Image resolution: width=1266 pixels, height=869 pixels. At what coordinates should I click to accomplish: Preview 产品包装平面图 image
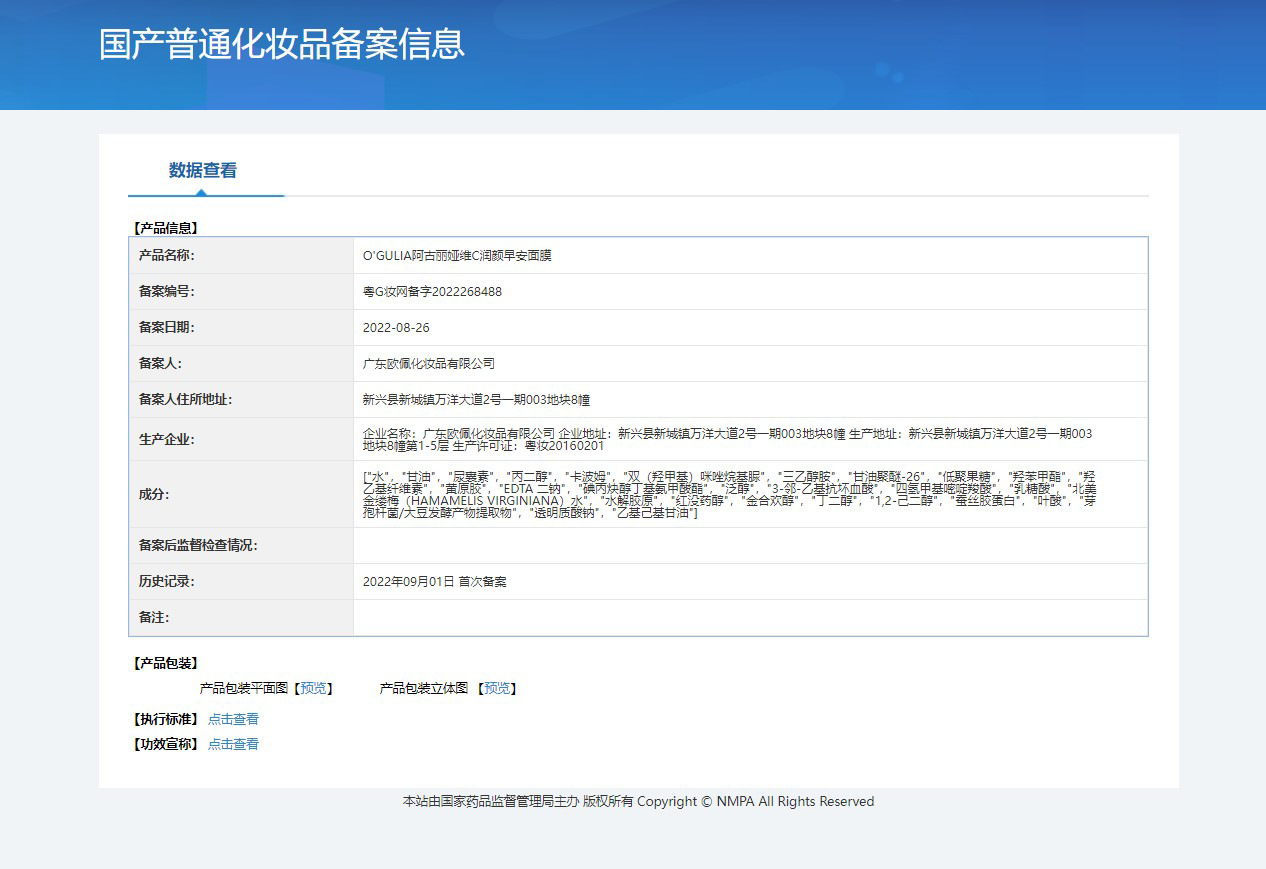point(313,688)
